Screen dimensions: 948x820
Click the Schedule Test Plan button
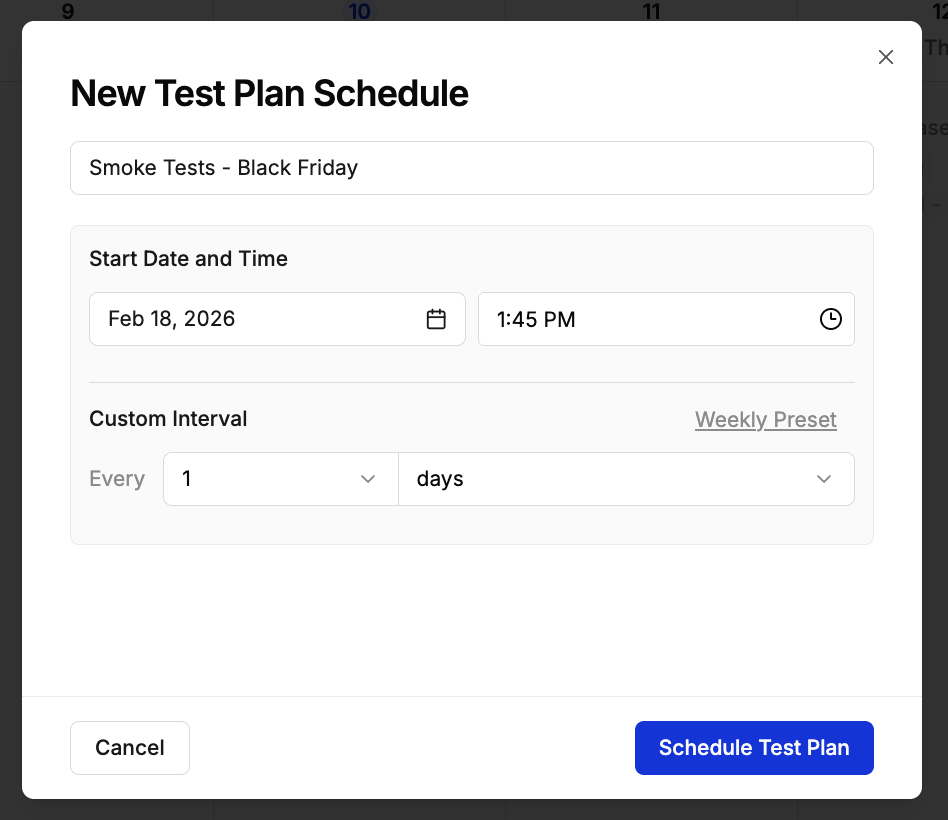point(754,747)
